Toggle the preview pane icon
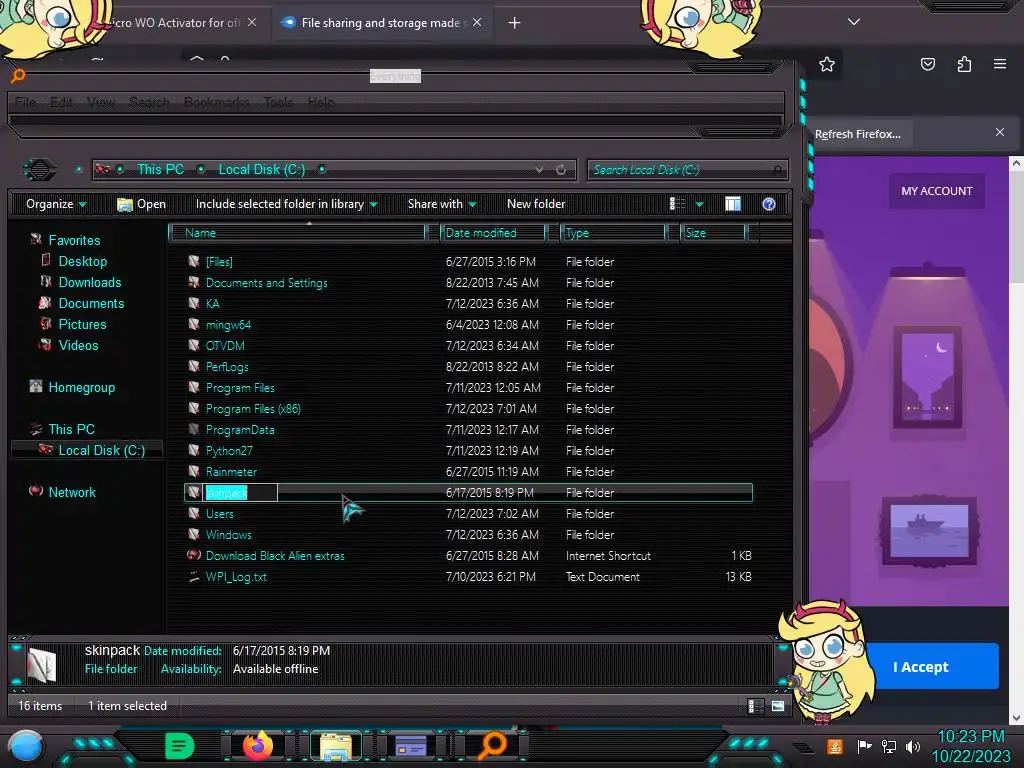Screen dimensions: 1024x768 tap(733, 204)
